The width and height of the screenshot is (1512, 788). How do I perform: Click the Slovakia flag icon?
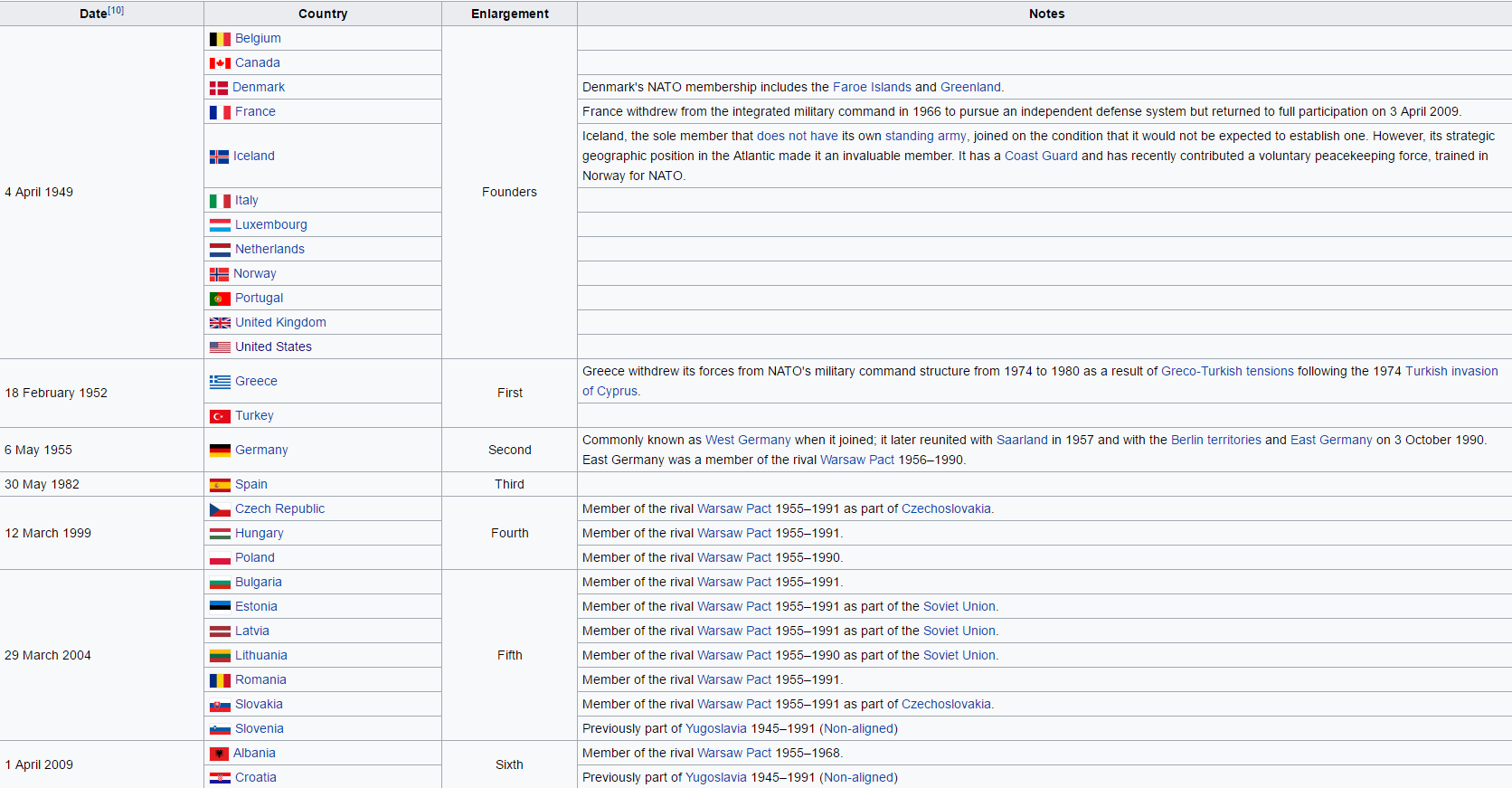(x=220, y=705)
